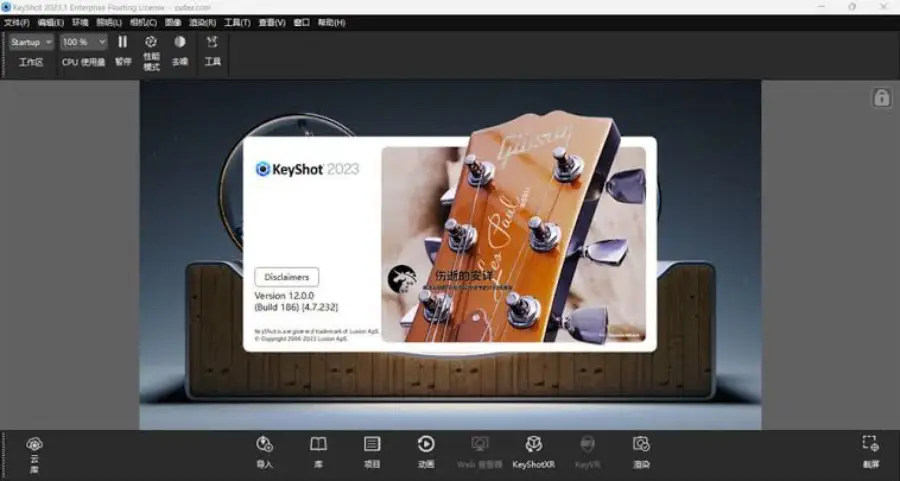Expand the Startup workspace dropdown
The height and width of the screenshot is (481, 900).
point(31,43)
